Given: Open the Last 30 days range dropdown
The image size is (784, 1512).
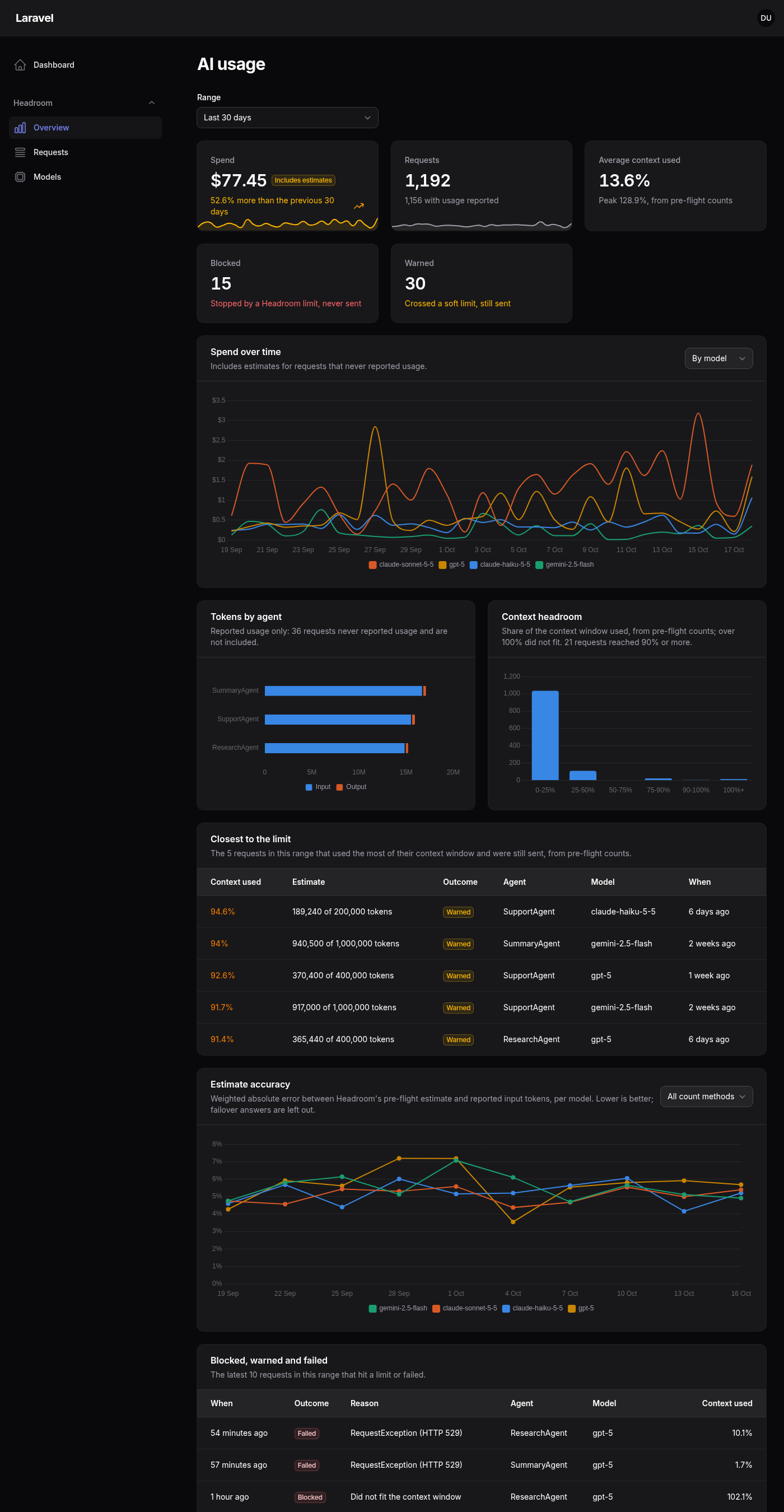Looking at the screenshot, I should pos(287,118).
